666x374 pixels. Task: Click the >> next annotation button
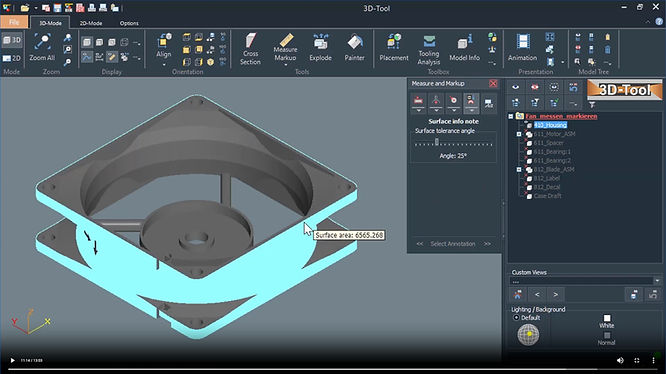click(x=487, y=244)
